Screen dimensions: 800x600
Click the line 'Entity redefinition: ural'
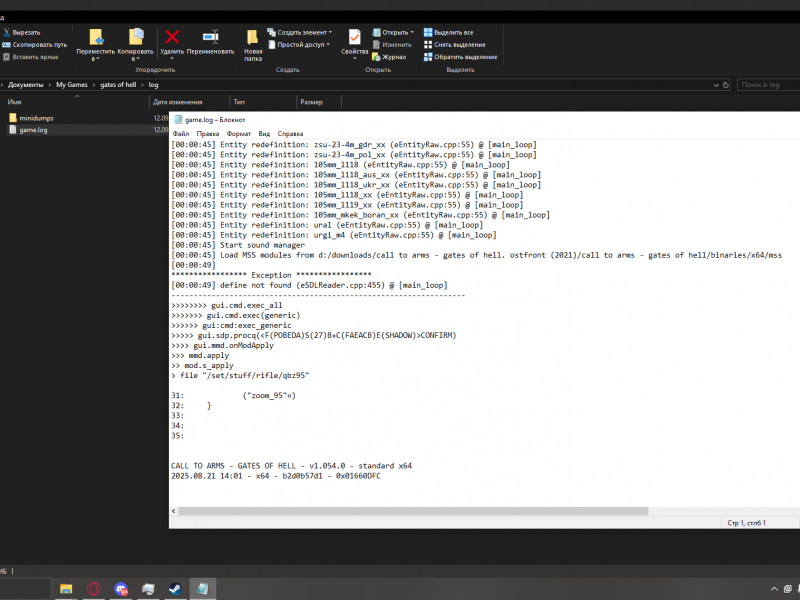(327, 225)
